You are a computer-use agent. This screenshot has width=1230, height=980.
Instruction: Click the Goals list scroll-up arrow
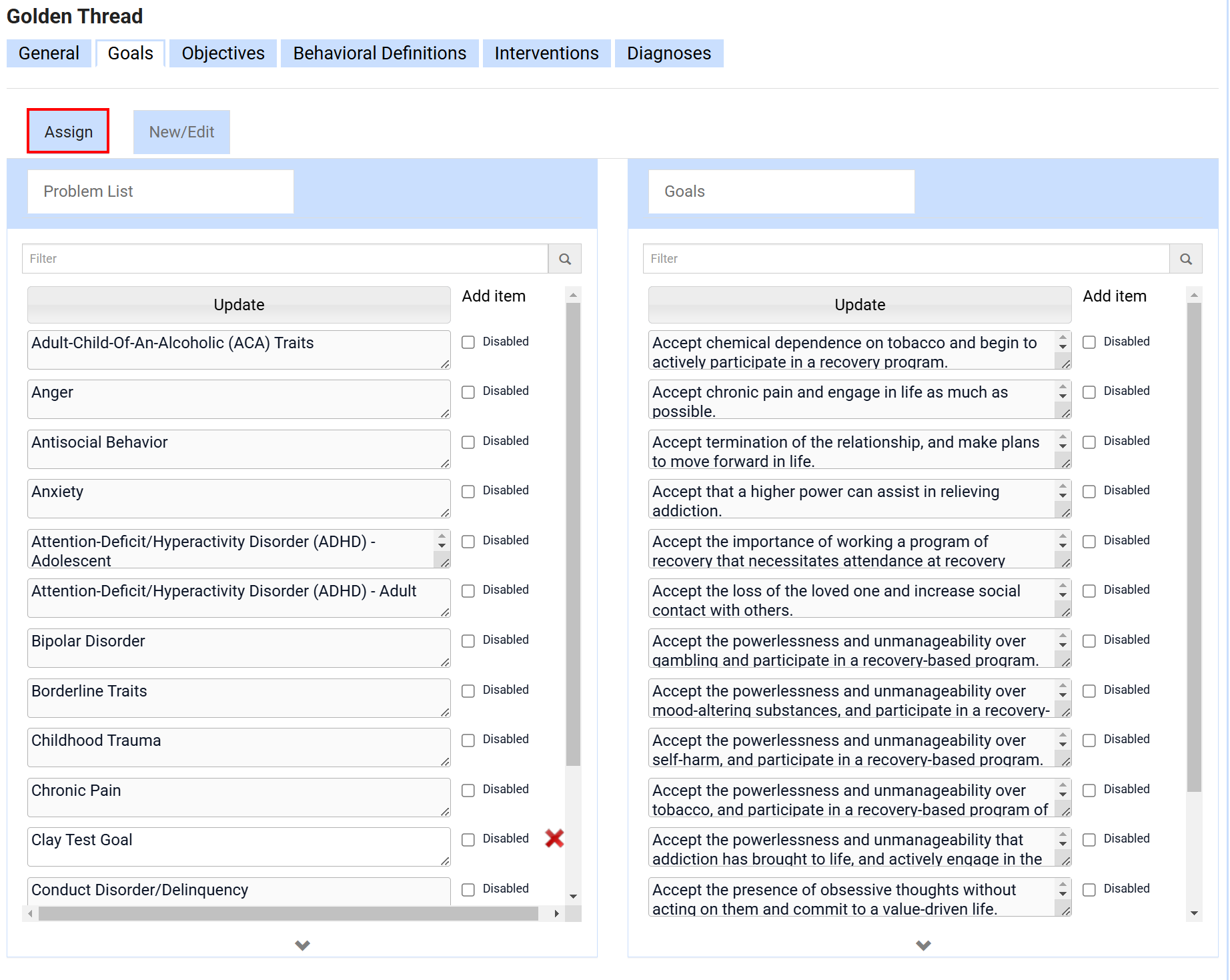pos(1194,295)
